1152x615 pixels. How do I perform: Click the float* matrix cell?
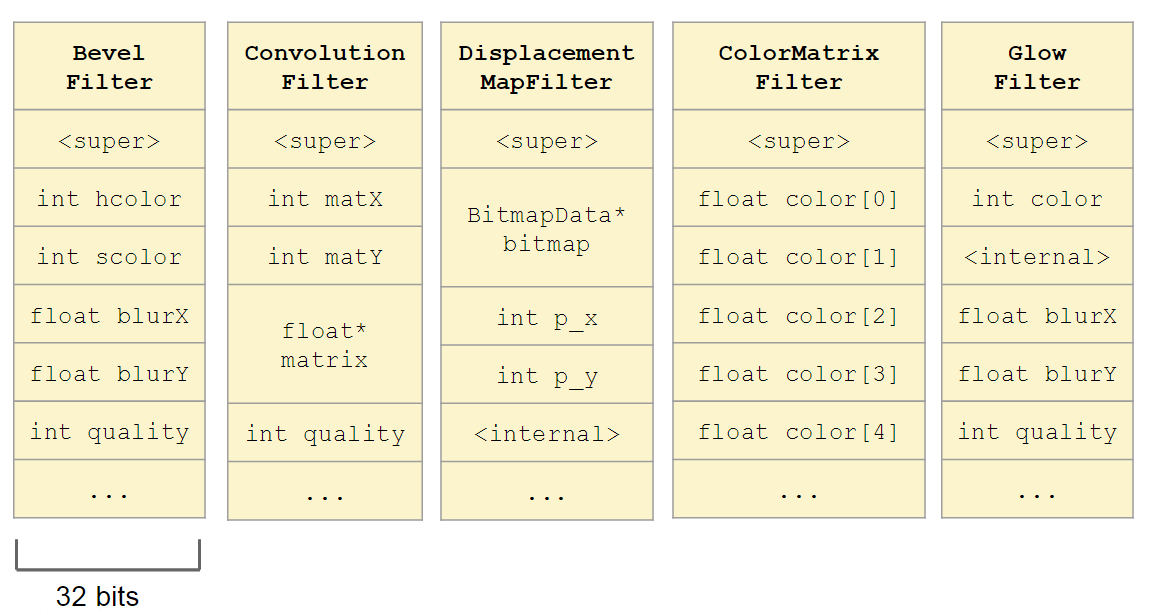[325, 345]
